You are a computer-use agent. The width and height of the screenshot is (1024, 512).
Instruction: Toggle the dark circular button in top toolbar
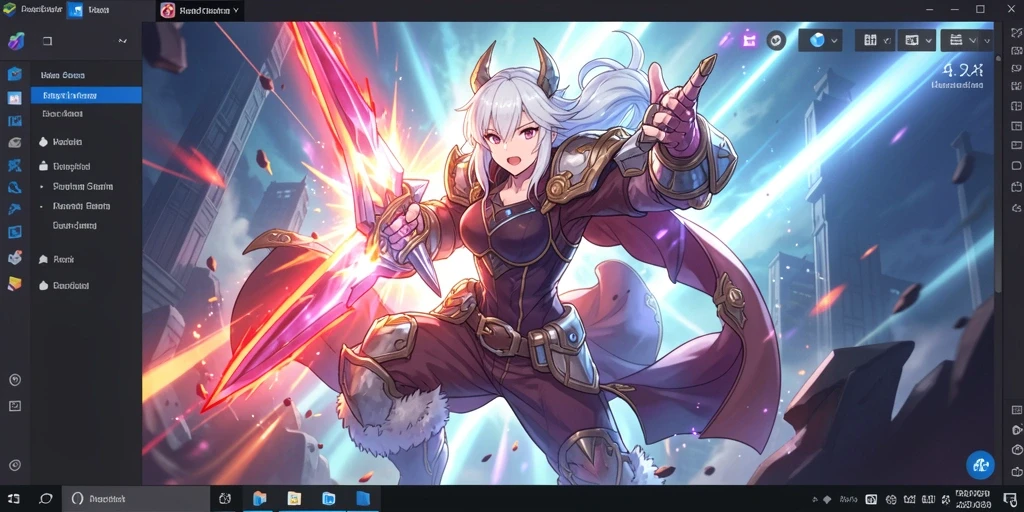click(776, 40)
